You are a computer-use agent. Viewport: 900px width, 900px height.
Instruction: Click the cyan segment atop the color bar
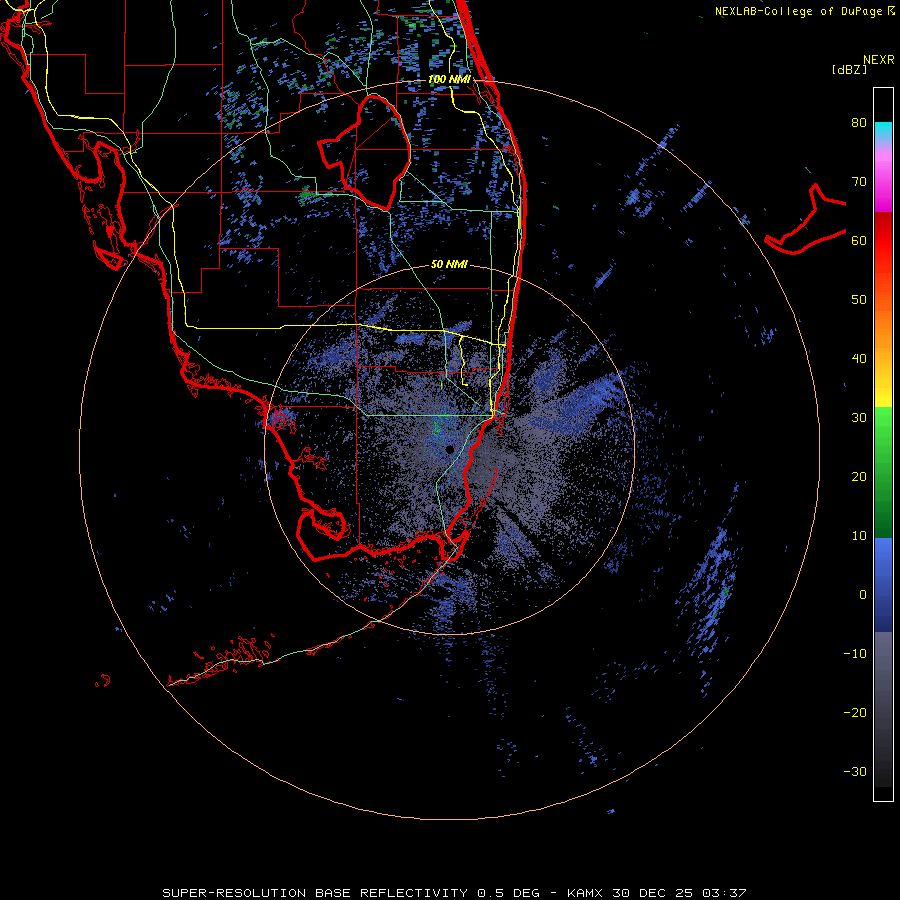coord(883,130)
